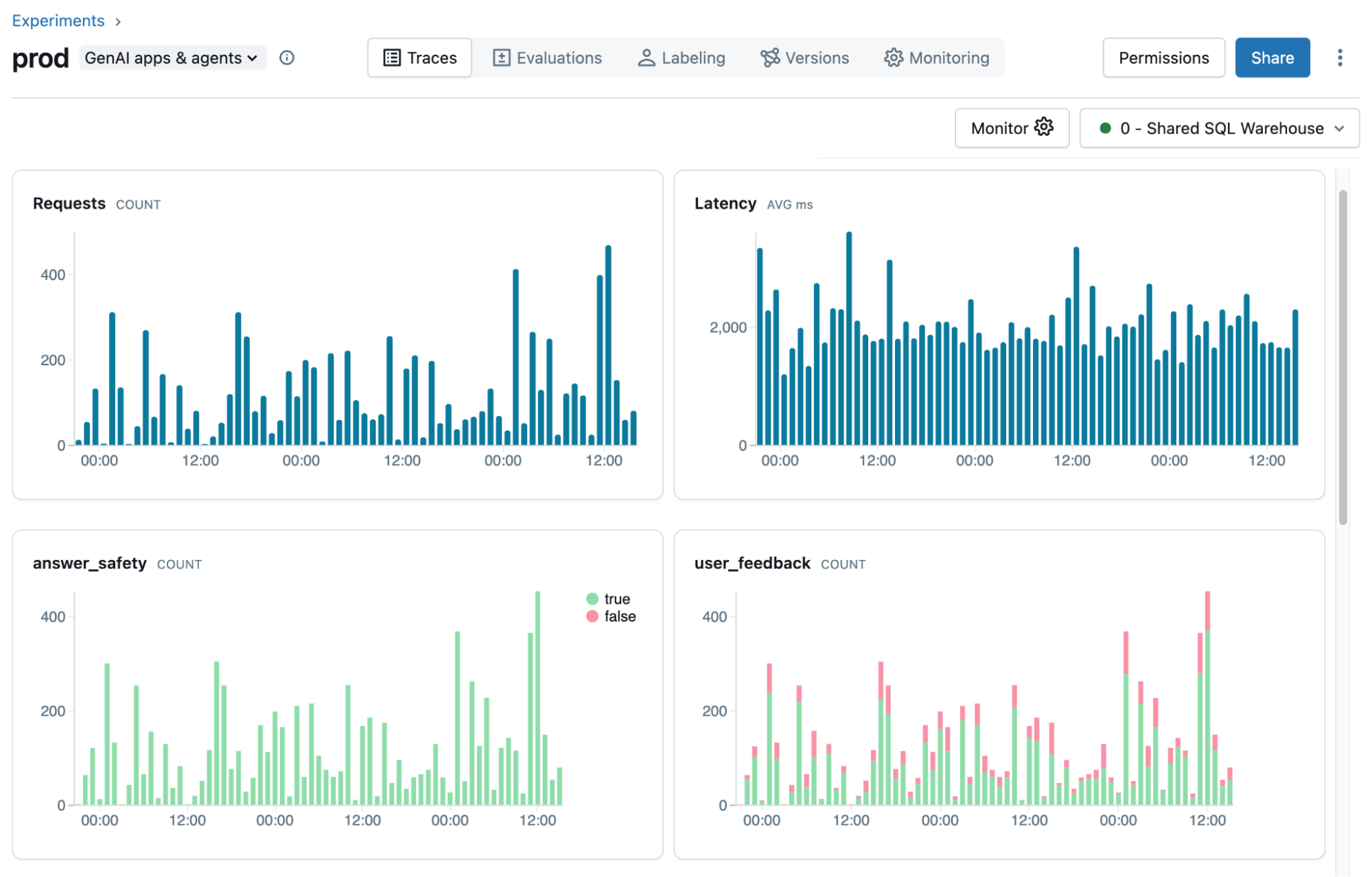Click the Monitoring gear icon in tabs
This screenshot has width=1372, height=877.
(x=893, y=58)
